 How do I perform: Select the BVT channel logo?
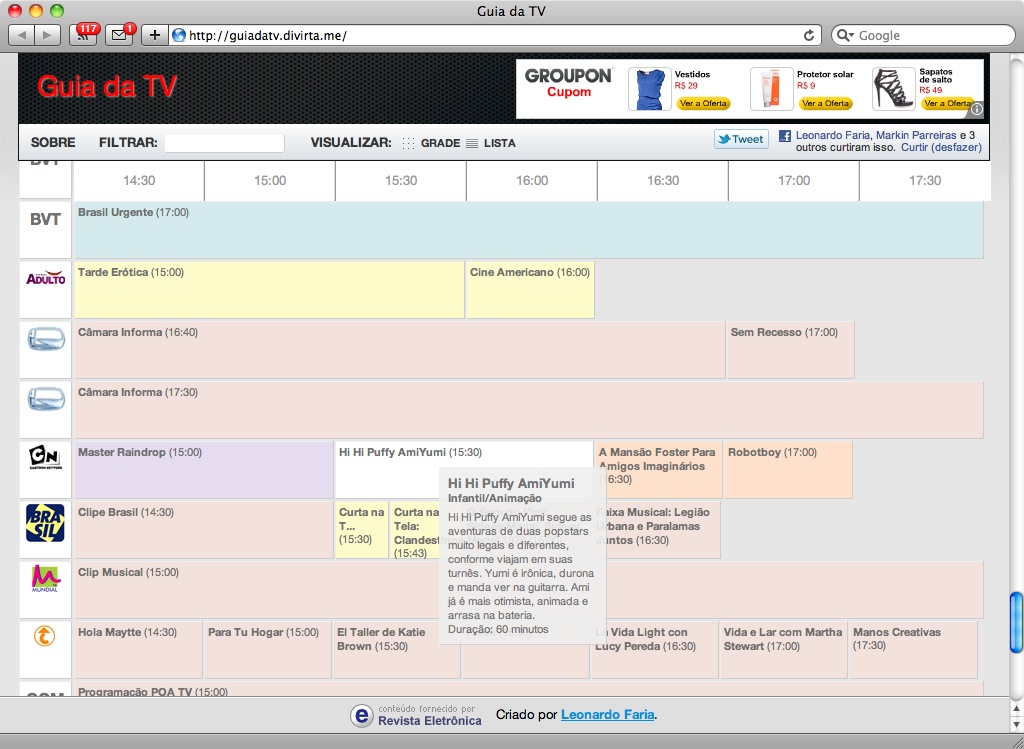45,219
